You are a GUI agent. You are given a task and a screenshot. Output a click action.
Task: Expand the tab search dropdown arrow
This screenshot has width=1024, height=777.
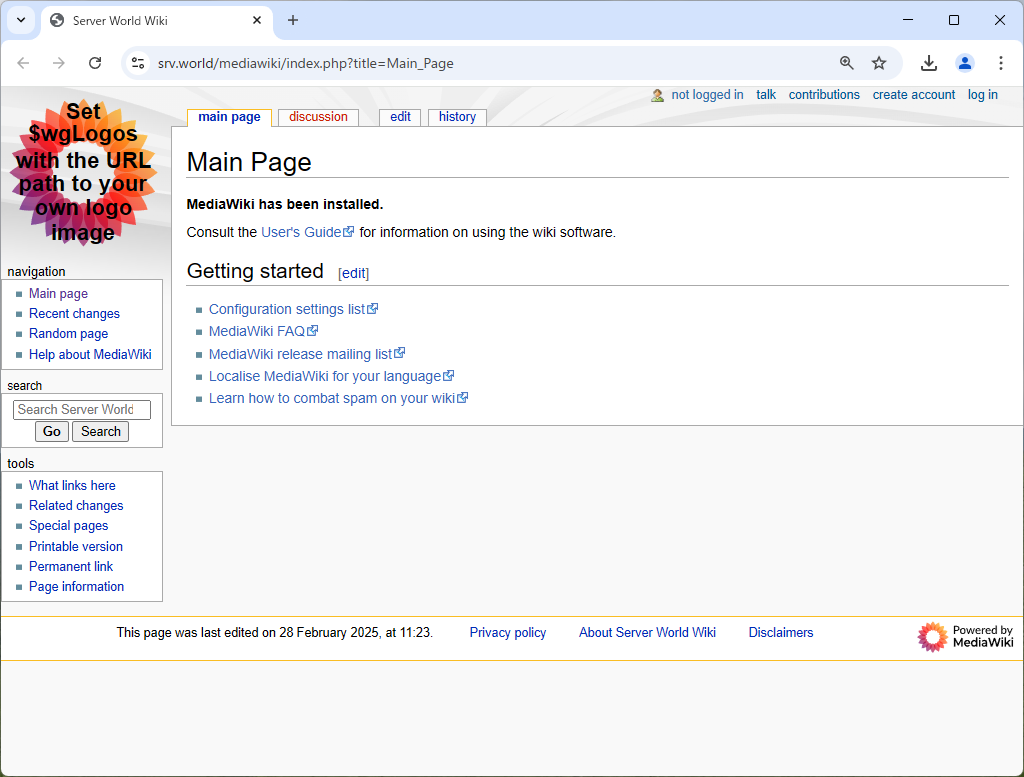pos(21,20)
